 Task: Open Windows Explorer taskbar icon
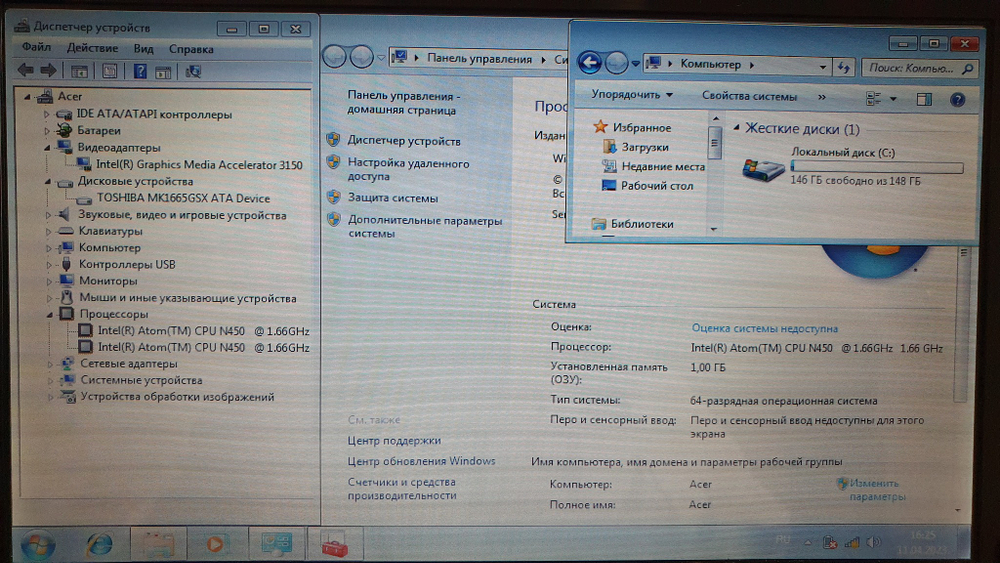pos(158,544)
